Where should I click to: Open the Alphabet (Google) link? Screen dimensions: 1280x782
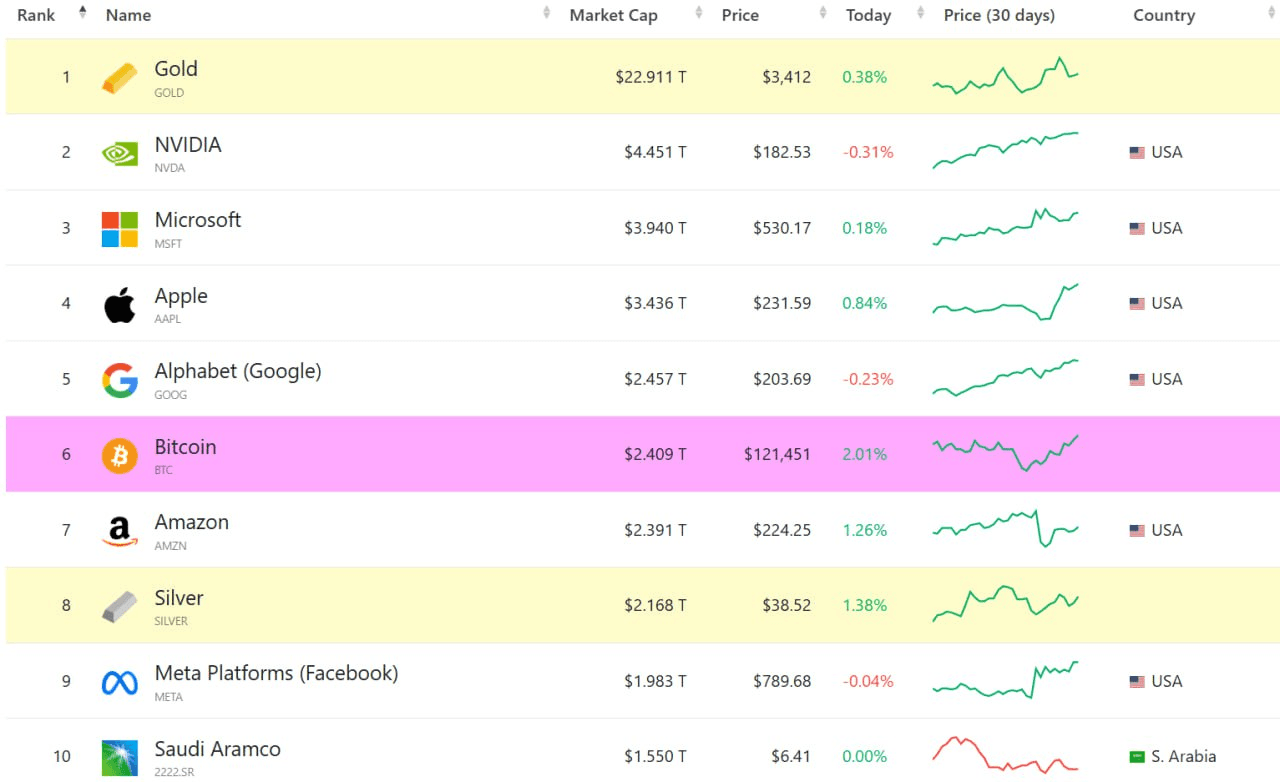click(238, 372)
